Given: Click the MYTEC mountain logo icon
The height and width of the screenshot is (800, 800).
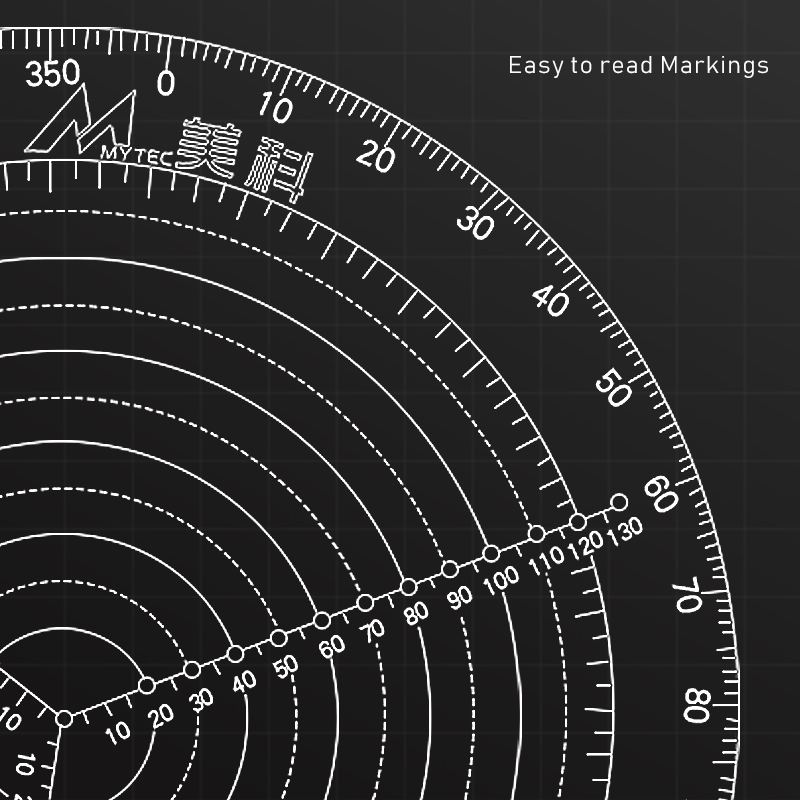Looking at the screenshot, I should point(82,122).
